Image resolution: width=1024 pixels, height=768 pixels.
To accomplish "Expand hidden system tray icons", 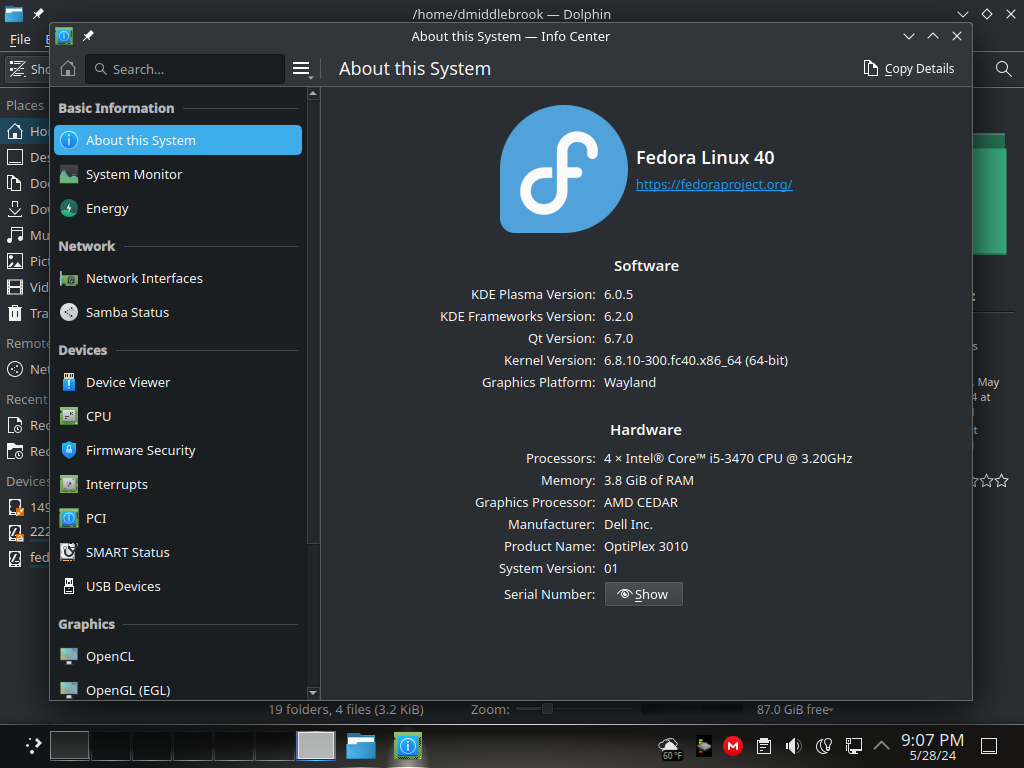I will tap(881, 746).
